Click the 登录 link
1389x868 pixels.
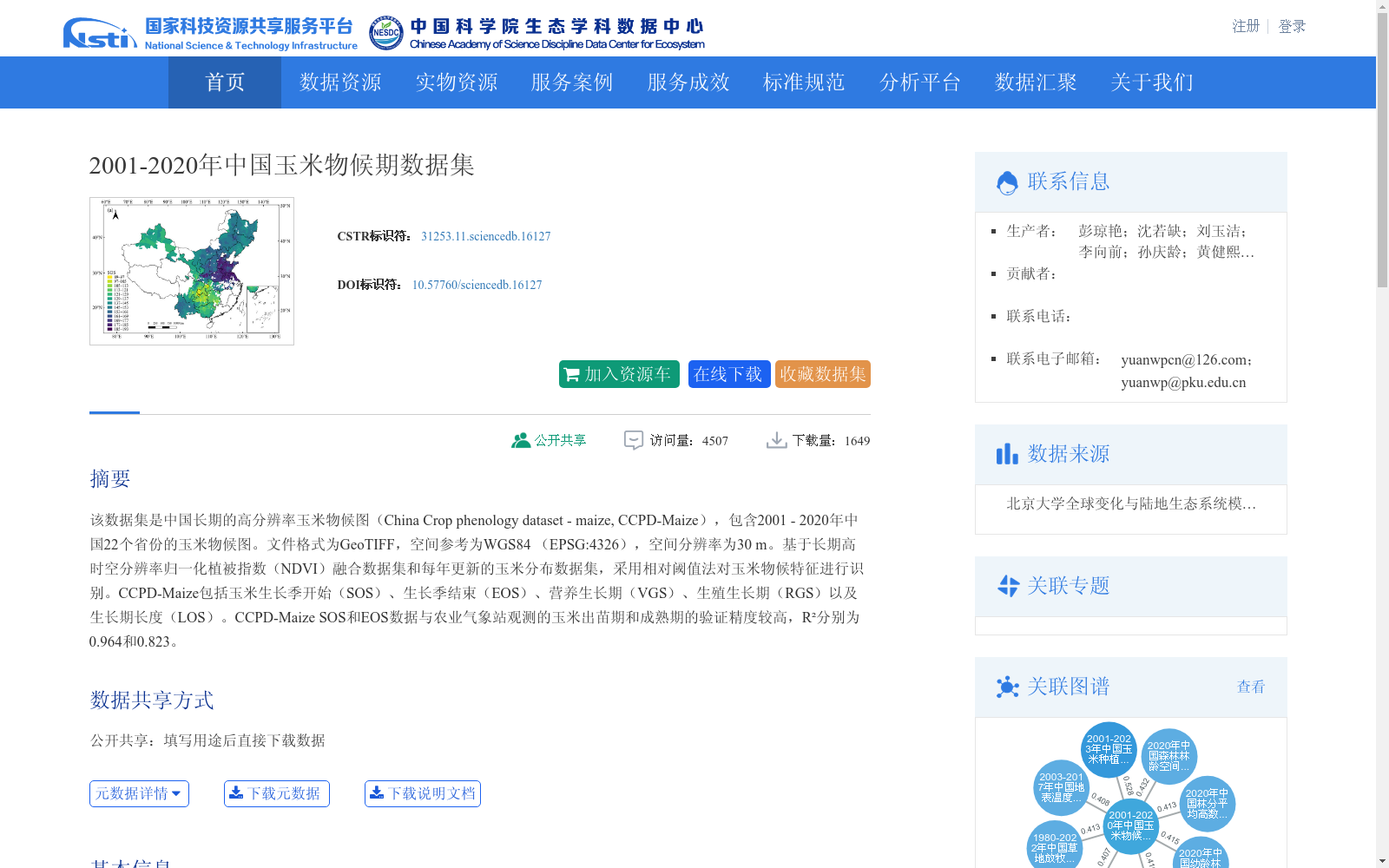pyautogui.click(x=1292, y=26)
